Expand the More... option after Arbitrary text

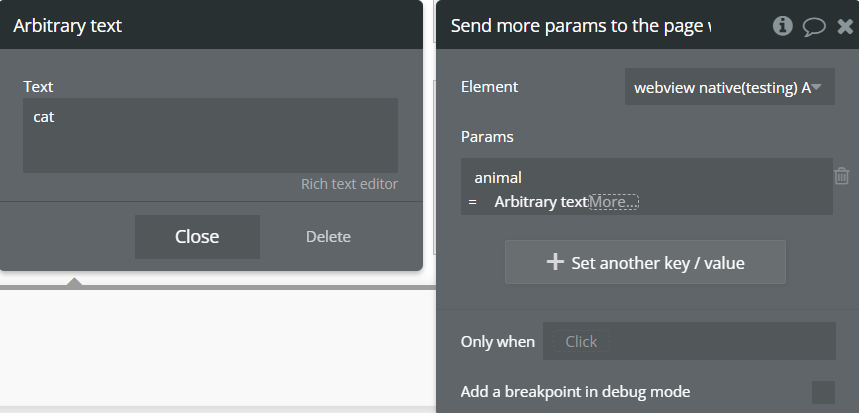614,202
